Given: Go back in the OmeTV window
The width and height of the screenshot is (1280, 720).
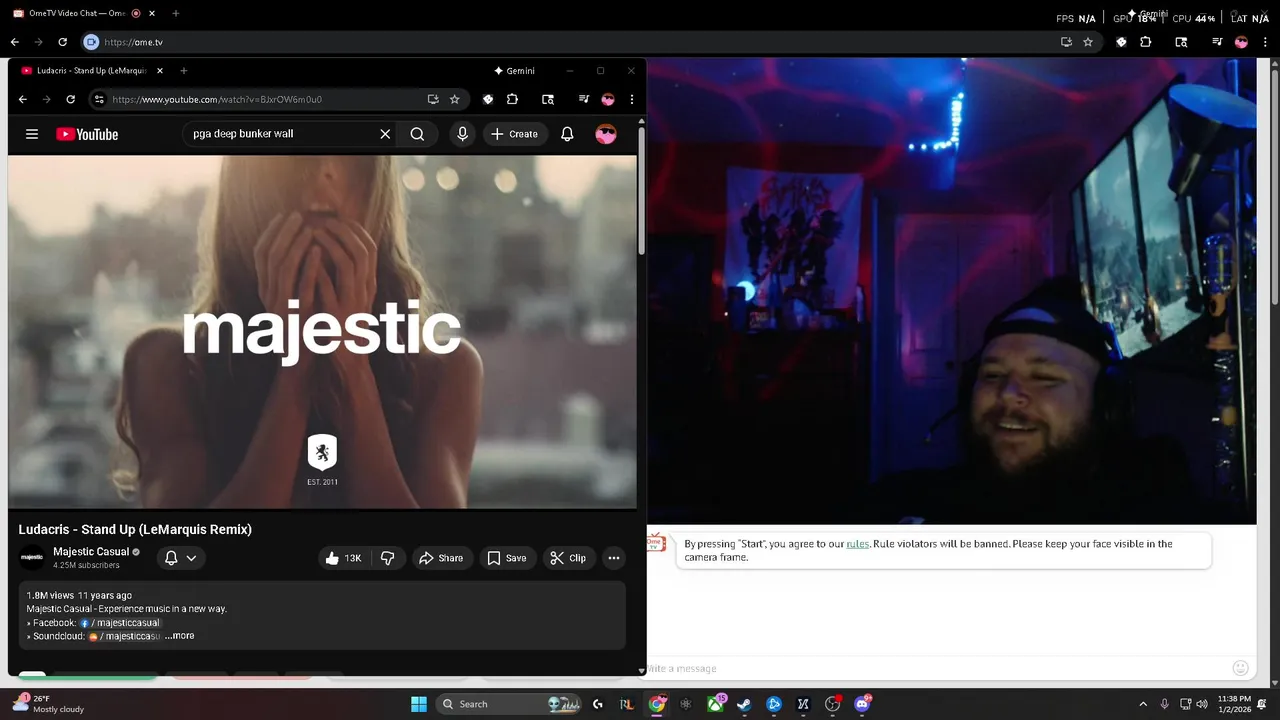Looking at the screenshot, I should pos(14,42).
